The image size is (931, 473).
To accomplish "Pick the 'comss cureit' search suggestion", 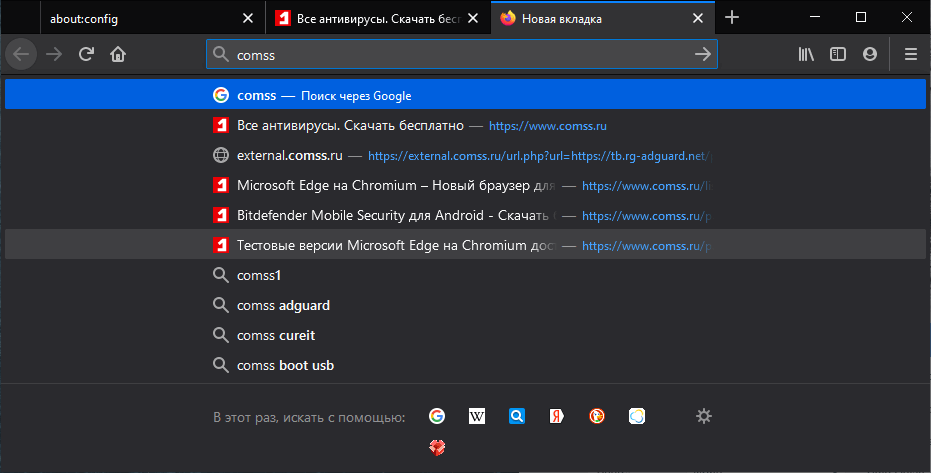I will 276,336.
